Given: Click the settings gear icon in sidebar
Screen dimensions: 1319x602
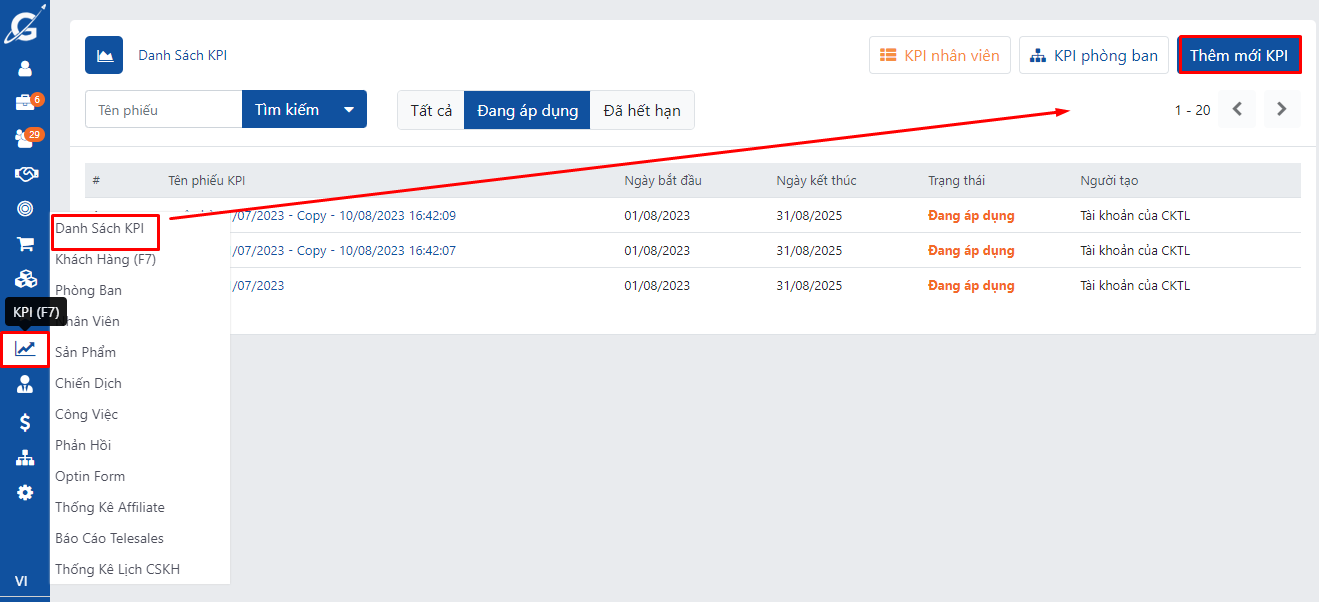Looking at the screenshot, I should pos(25,492).
